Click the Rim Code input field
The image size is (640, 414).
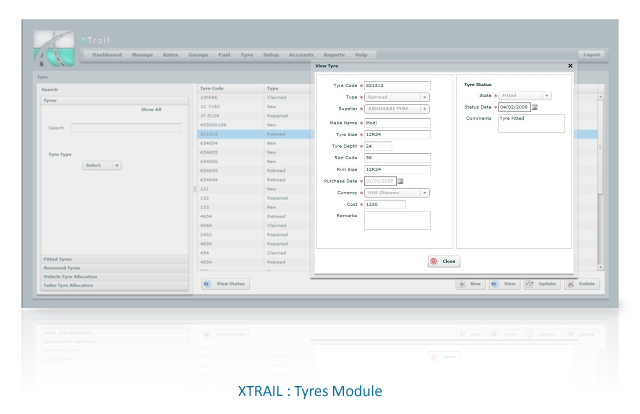tap(397, 158)
